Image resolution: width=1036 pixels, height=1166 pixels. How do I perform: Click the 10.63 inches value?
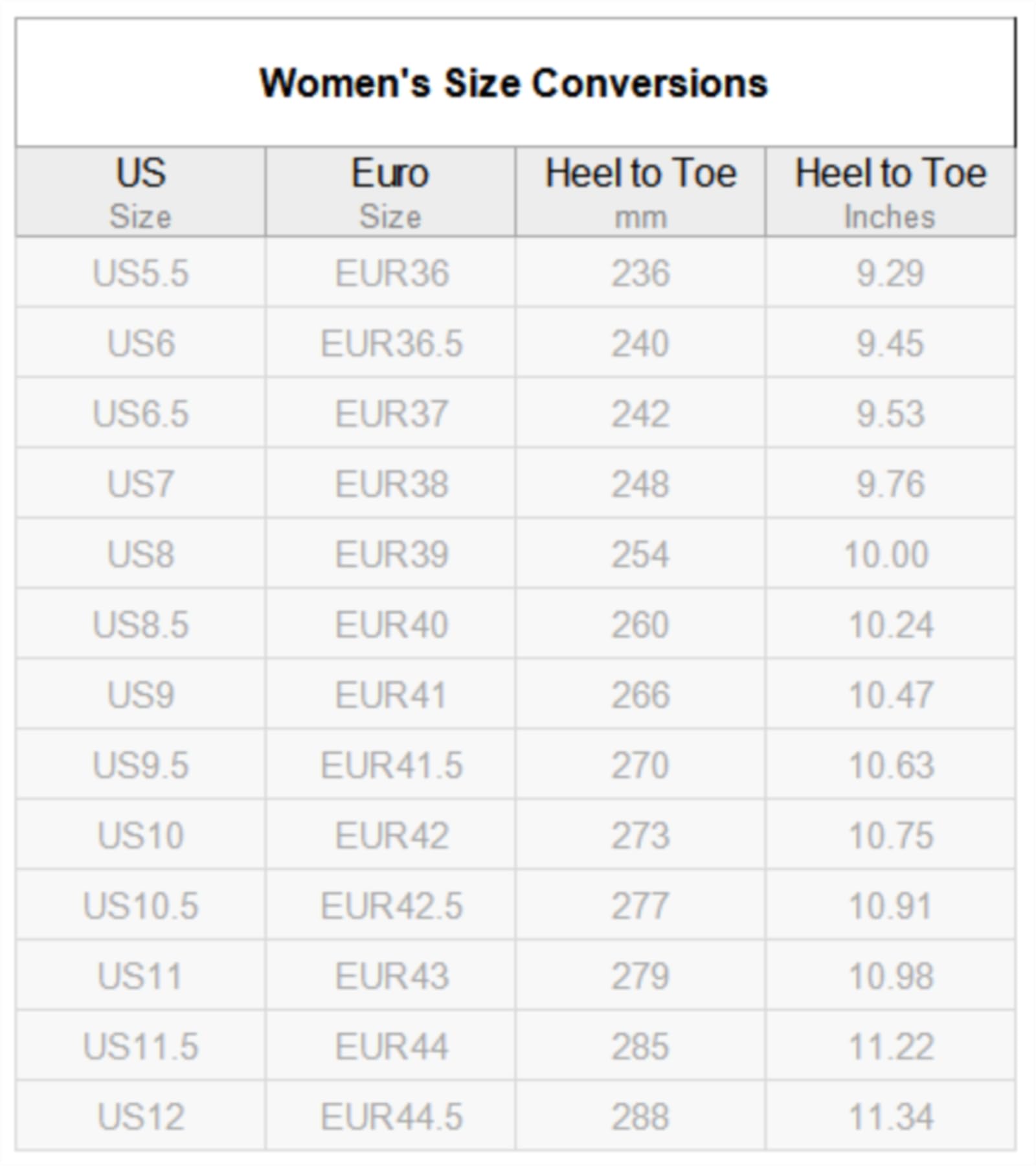click(x=890, y=765)
